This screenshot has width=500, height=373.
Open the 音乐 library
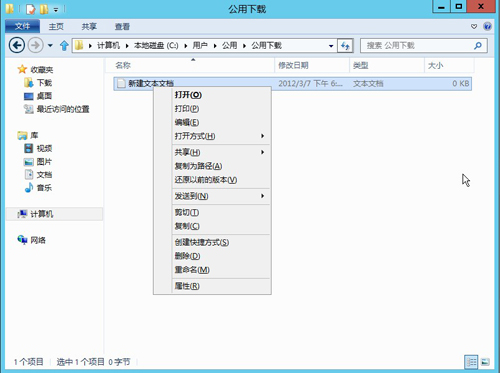point(39,188)
